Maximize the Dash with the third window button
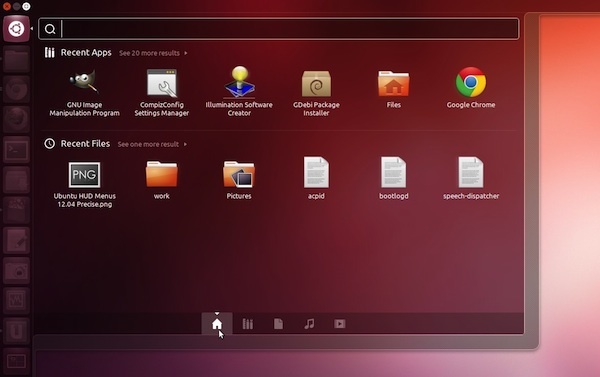This screenshot has width=600, height=377. [x=26, y=6]
